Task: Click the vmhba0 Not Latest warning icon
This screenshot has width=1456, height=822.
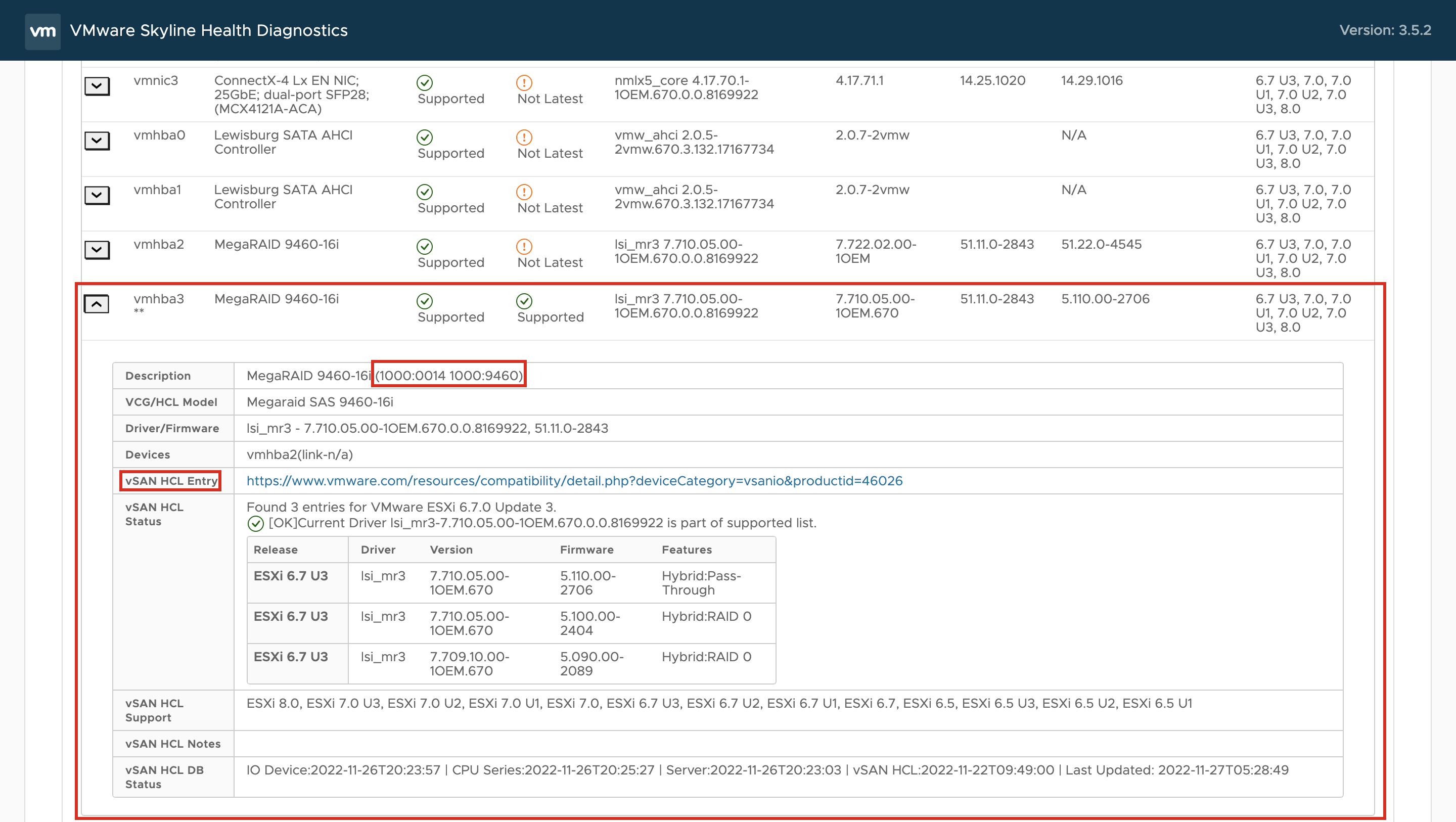Action: (524, 138)
